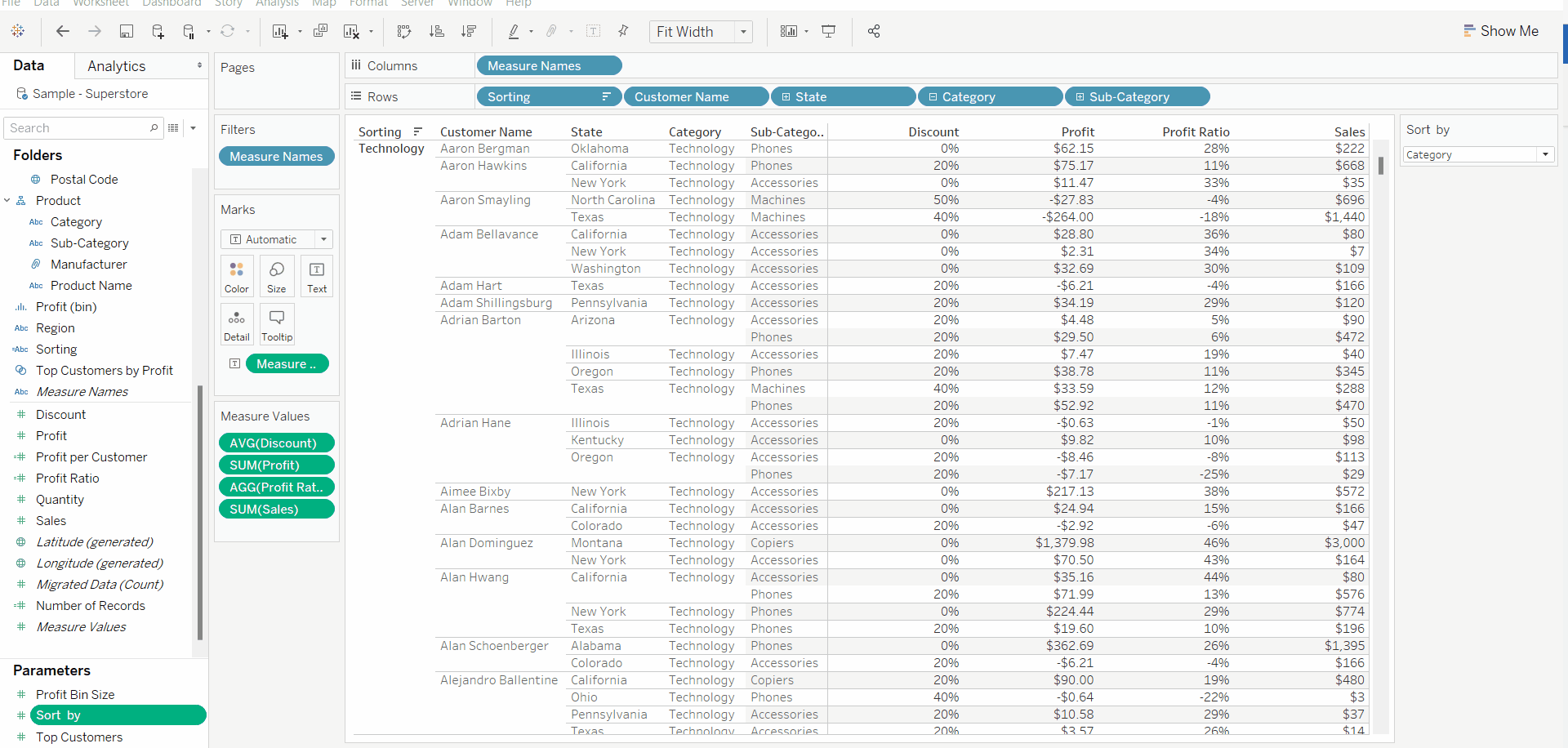Screen dimensions: 1568x748
Task: Open the clear sheet dropdown arrow
Action: pyautogui.click(x=372, y=32)
